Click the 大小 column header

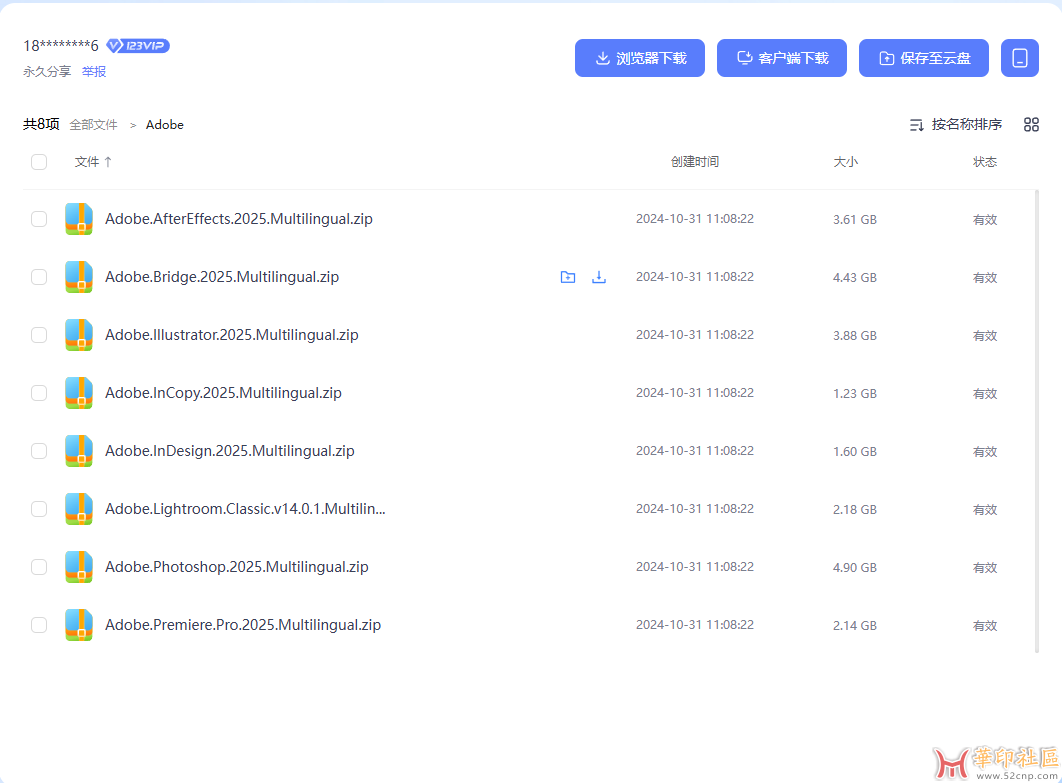(845, 162)
